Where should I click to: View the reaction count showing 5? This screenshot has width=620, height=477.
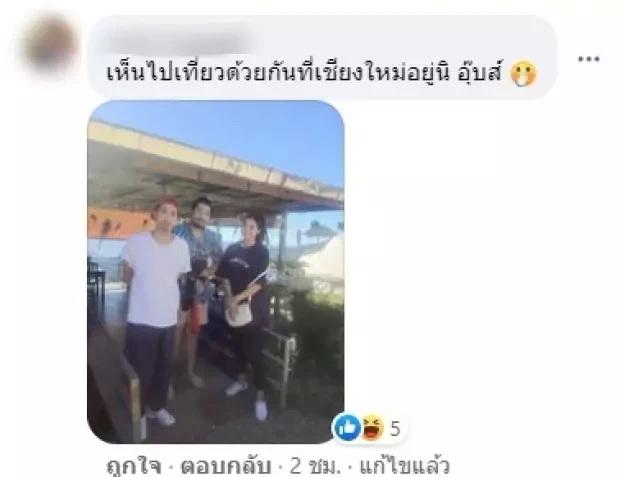pyautogui.click(x=395, y=429)
